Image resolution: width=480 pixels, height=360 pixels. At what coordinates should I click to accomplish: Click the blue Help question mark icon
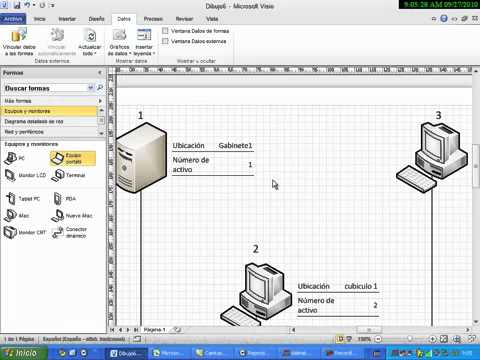tap(444, 19)
